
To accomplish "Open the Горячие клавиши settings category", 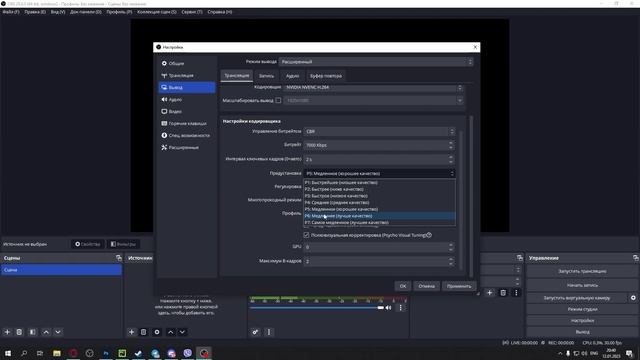I will point(187,123).
